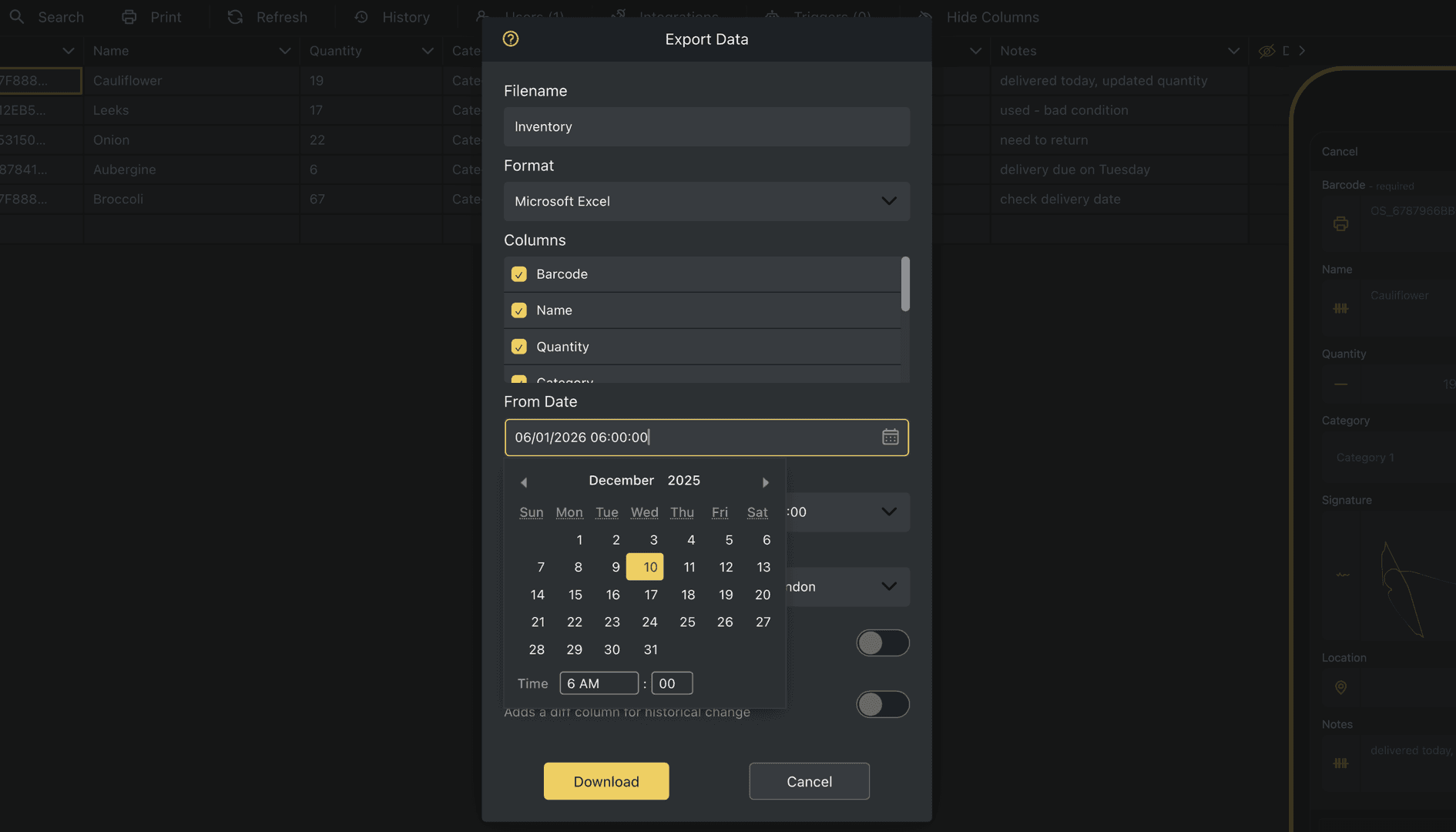Select day 17 in the calendar

point(650,594)
